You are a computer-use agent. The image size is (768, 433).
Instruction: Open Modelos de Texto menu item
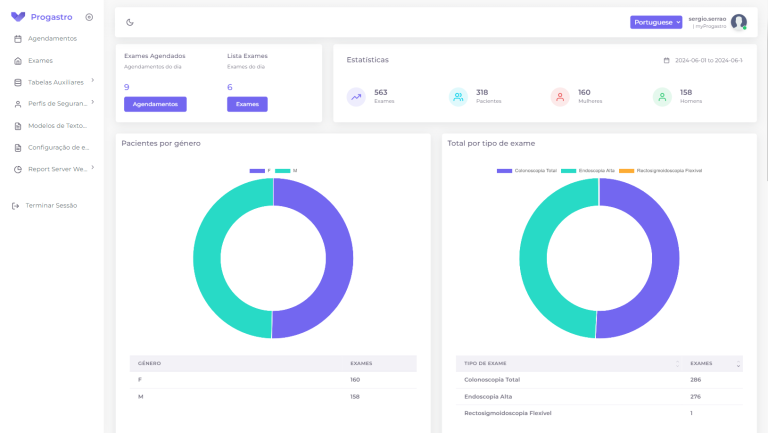[x=57, y=126]
